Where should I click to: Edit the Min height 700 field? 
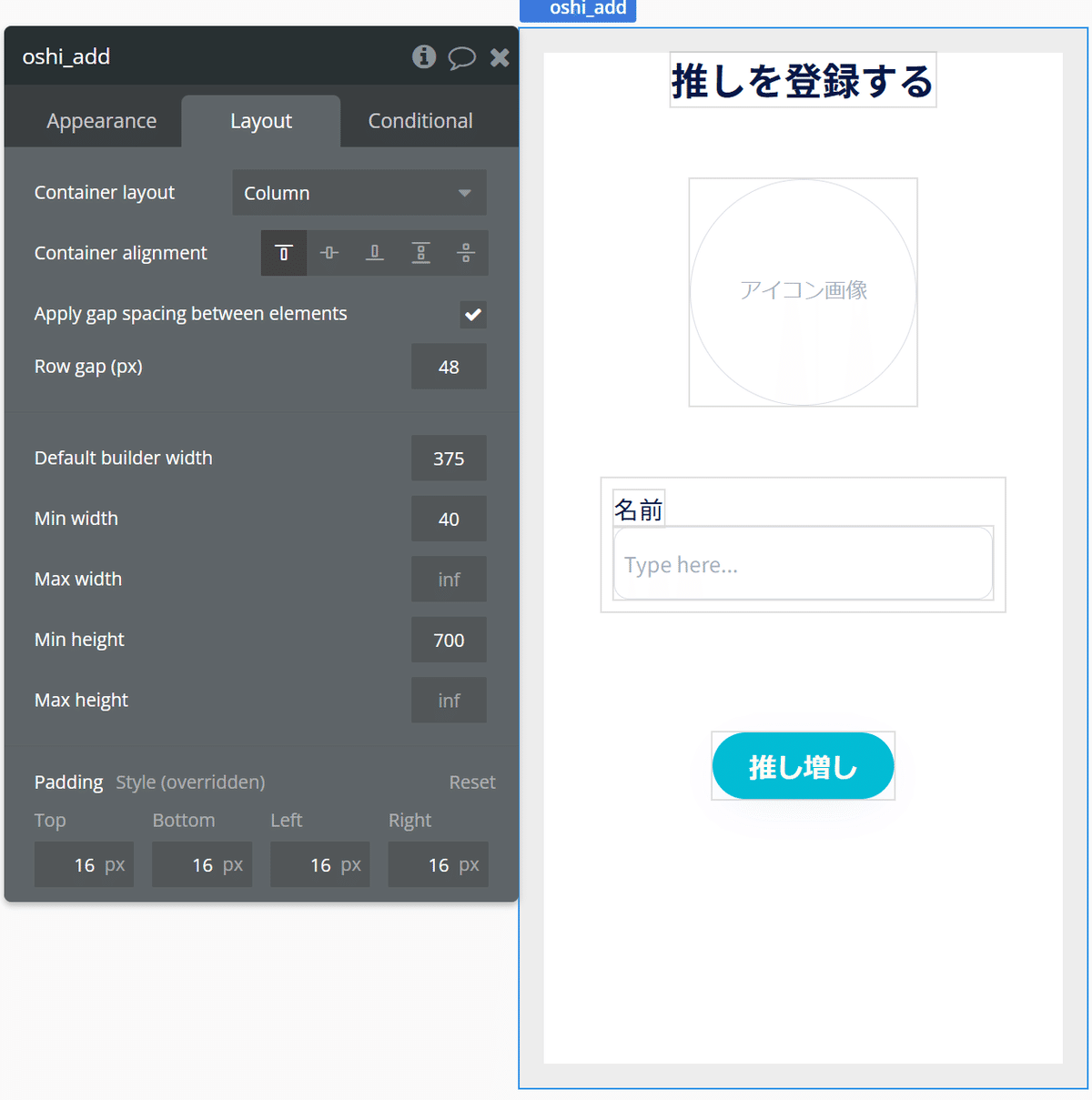[x=449, y=640]
